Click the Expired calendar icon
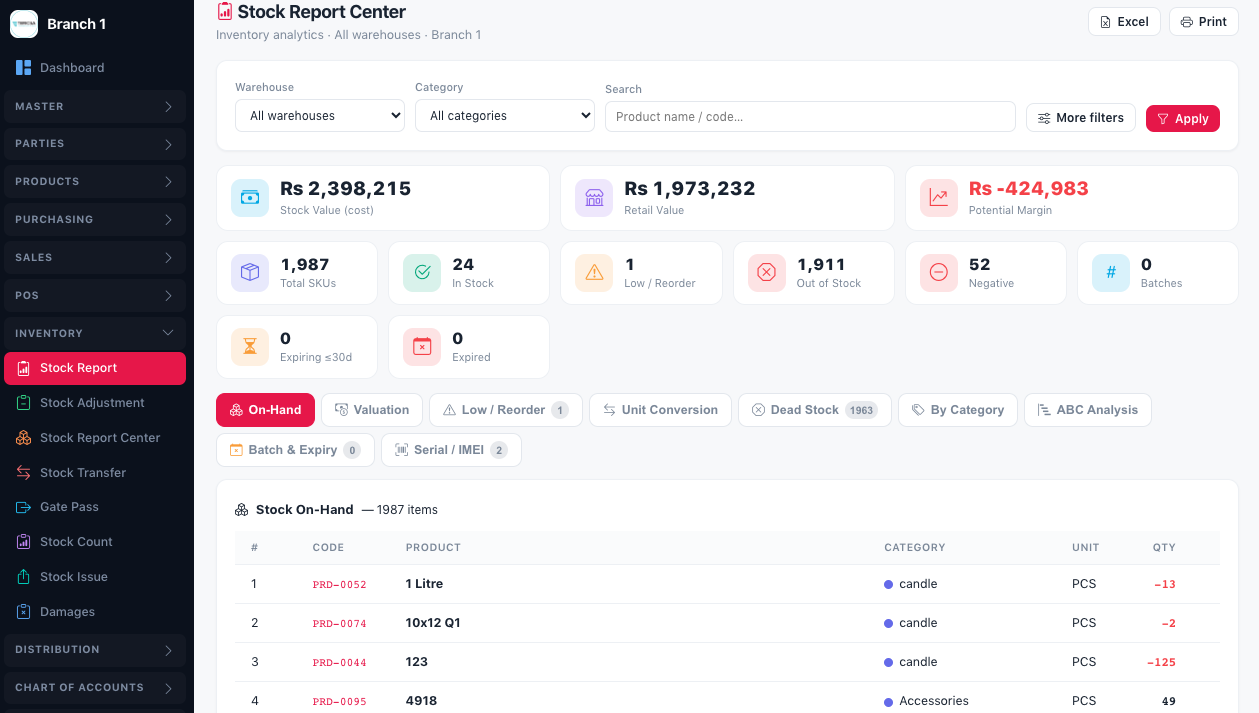This screenshot has height=713, width=1259. pos(422,347)
